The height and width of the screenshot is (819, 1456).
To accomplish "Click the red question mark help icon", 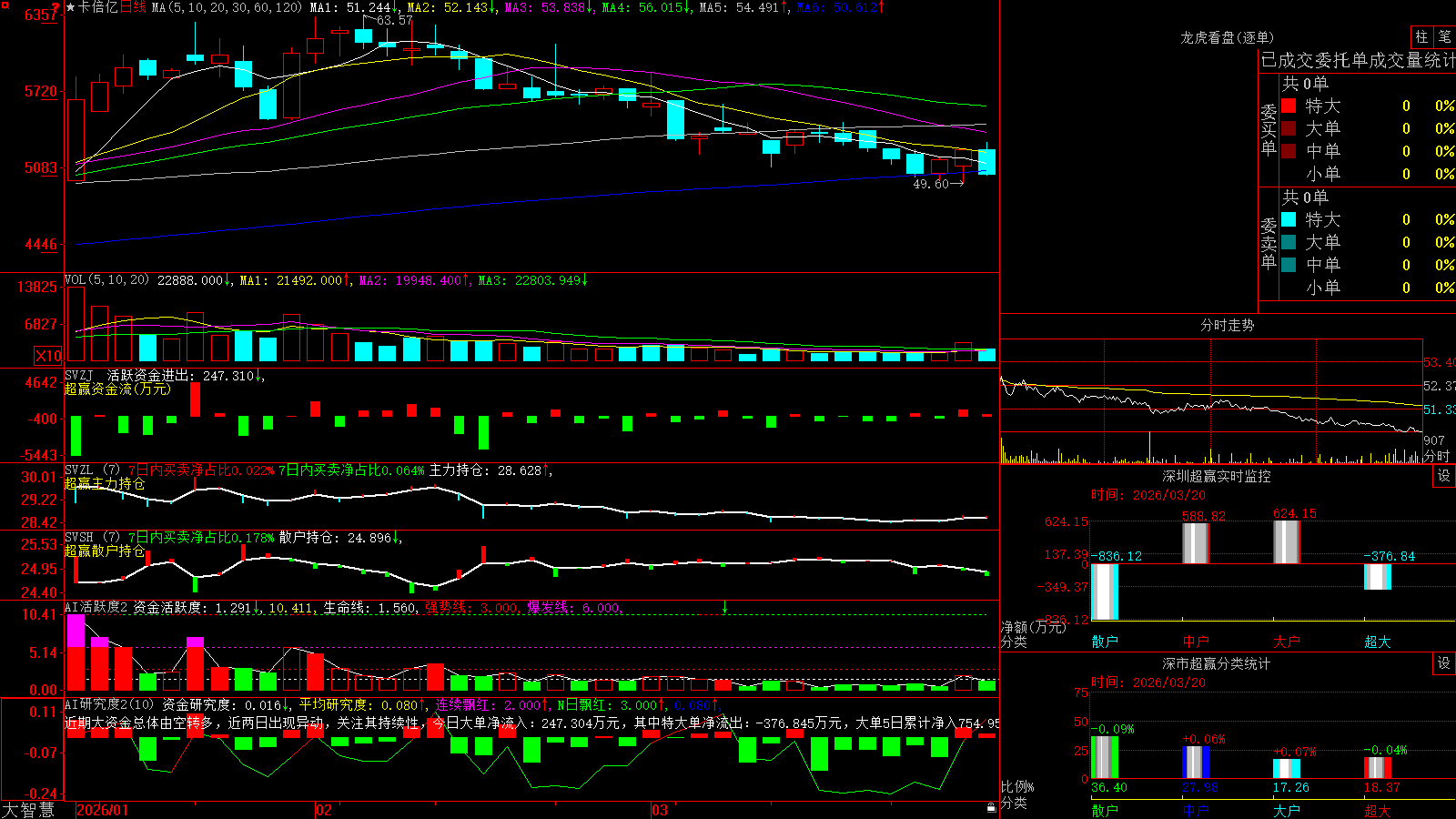I will pyautogui.click(x=56, y=7).
